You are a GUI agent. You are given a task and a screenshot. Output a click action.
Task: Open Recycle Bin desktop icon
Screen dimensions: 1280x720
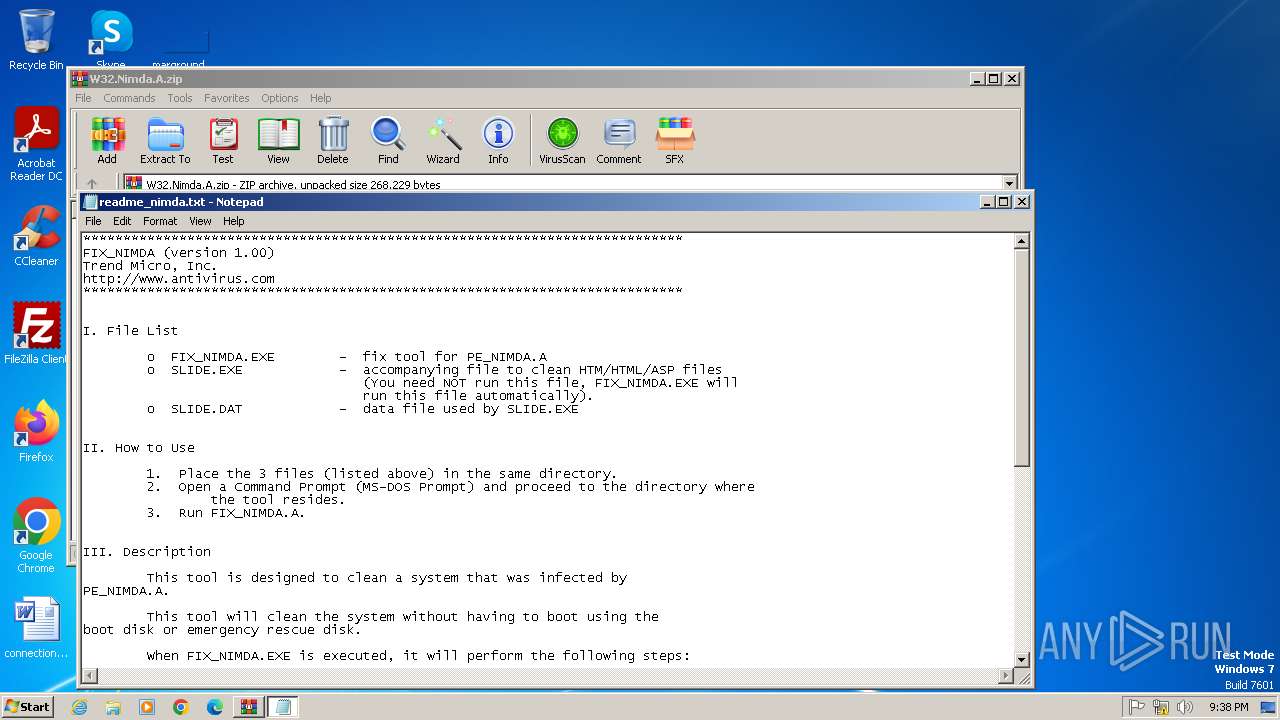[x=36, y=40]
